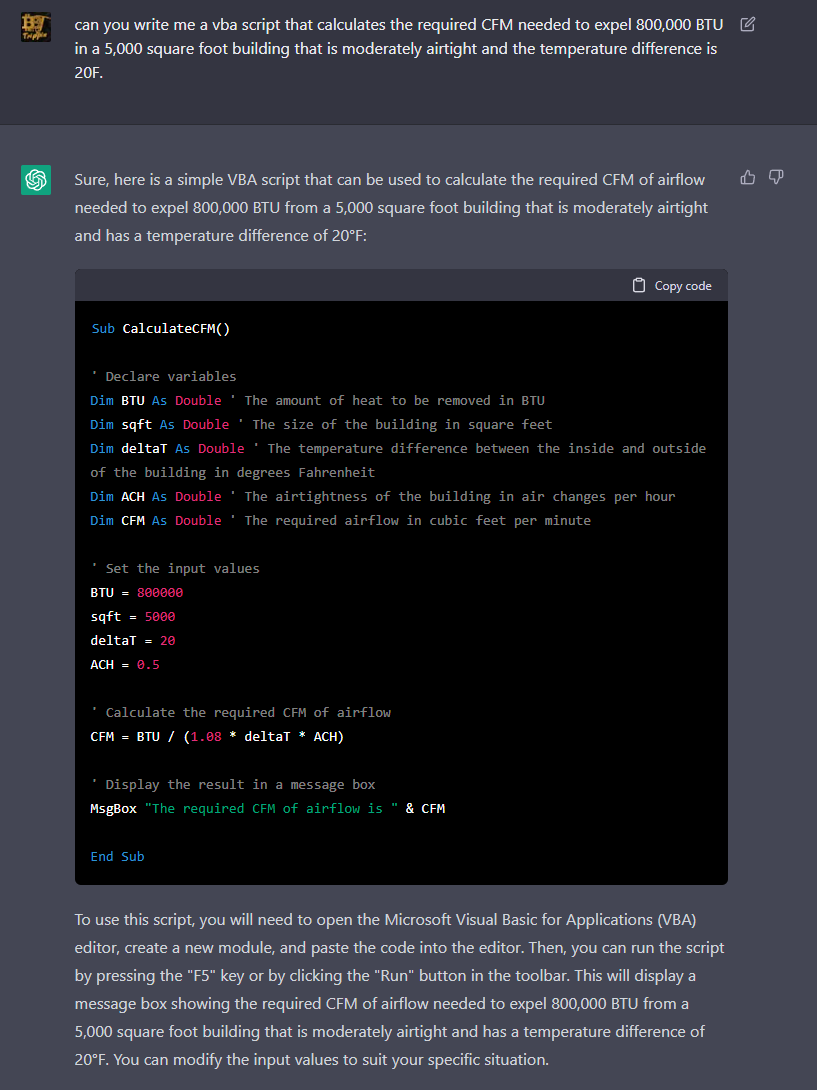Click the user's prompt about VBA script
Screen dimensions: 817x1090
399,49
